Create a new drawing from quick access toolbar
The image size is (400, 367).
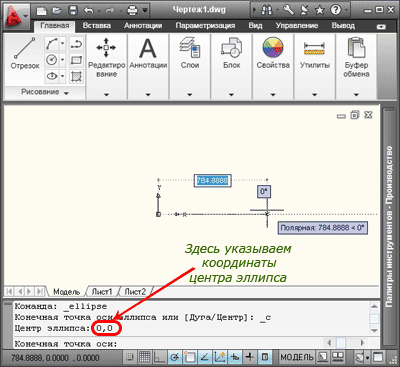(x=41, y=10)
